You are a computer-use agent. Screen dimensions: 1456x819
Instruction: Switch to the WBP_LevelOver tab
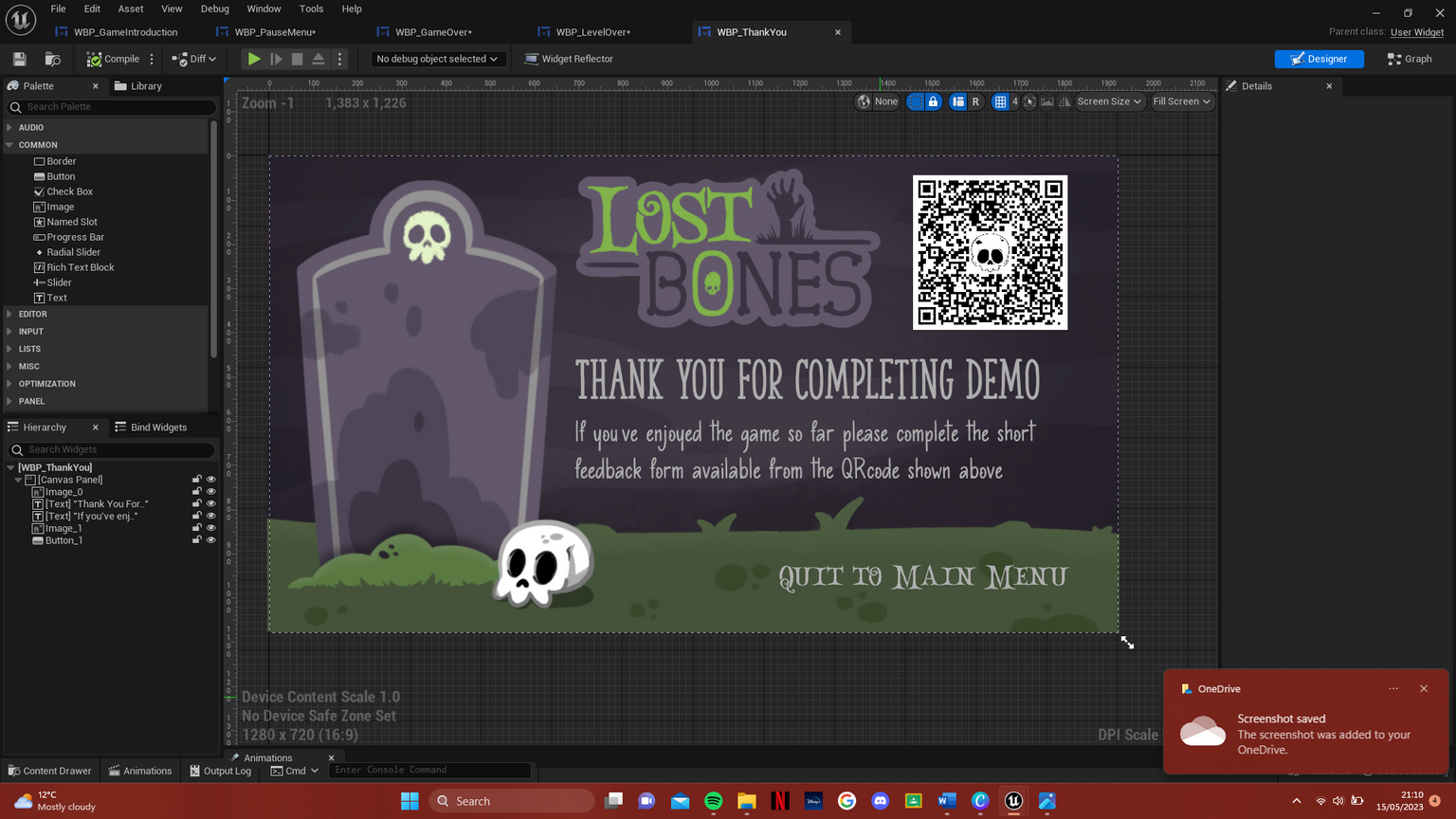click(592, 32)
